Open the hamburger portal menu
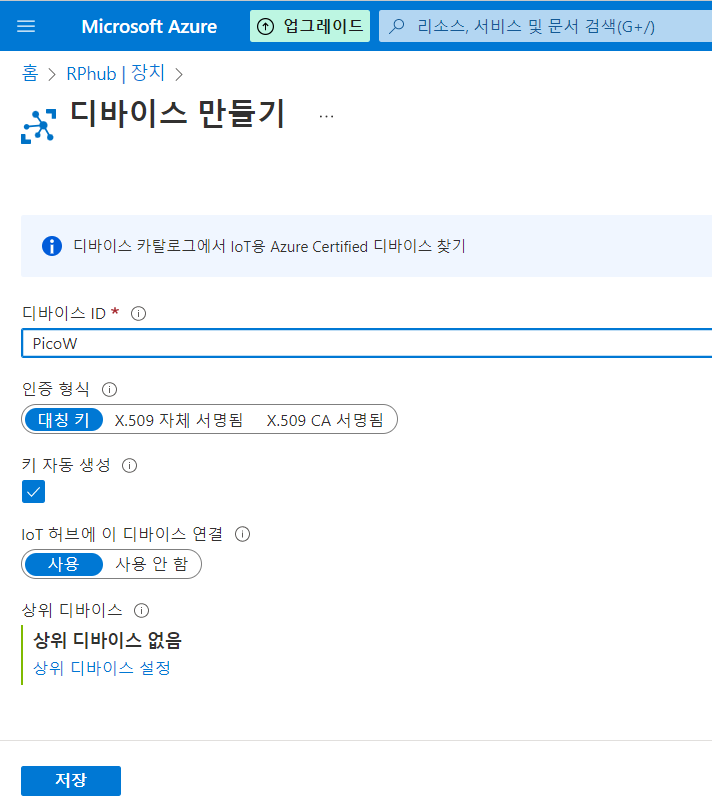The image size is (712, 806). (x=26, y=26)
